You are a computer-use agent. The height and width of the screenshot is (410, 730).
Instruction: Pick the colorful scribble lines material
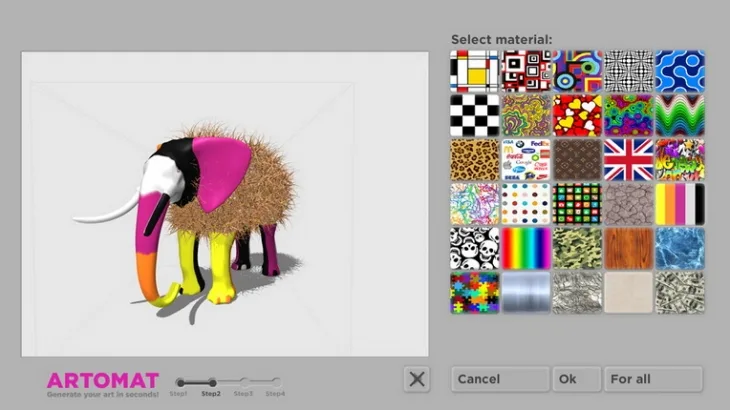pyautogui.click(x=474, y=204)
